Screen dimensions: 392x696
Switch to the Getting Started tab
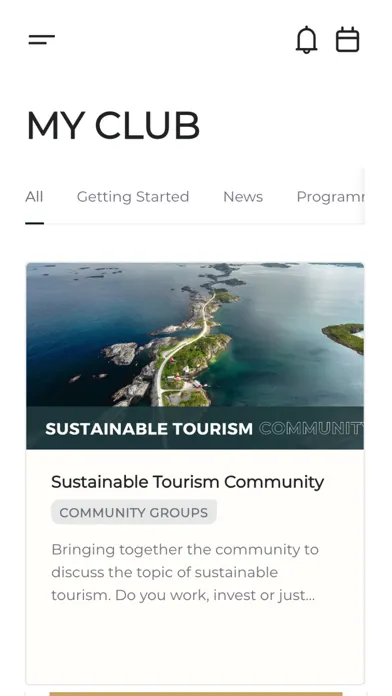pyautogui.click(x=133, y=197)
